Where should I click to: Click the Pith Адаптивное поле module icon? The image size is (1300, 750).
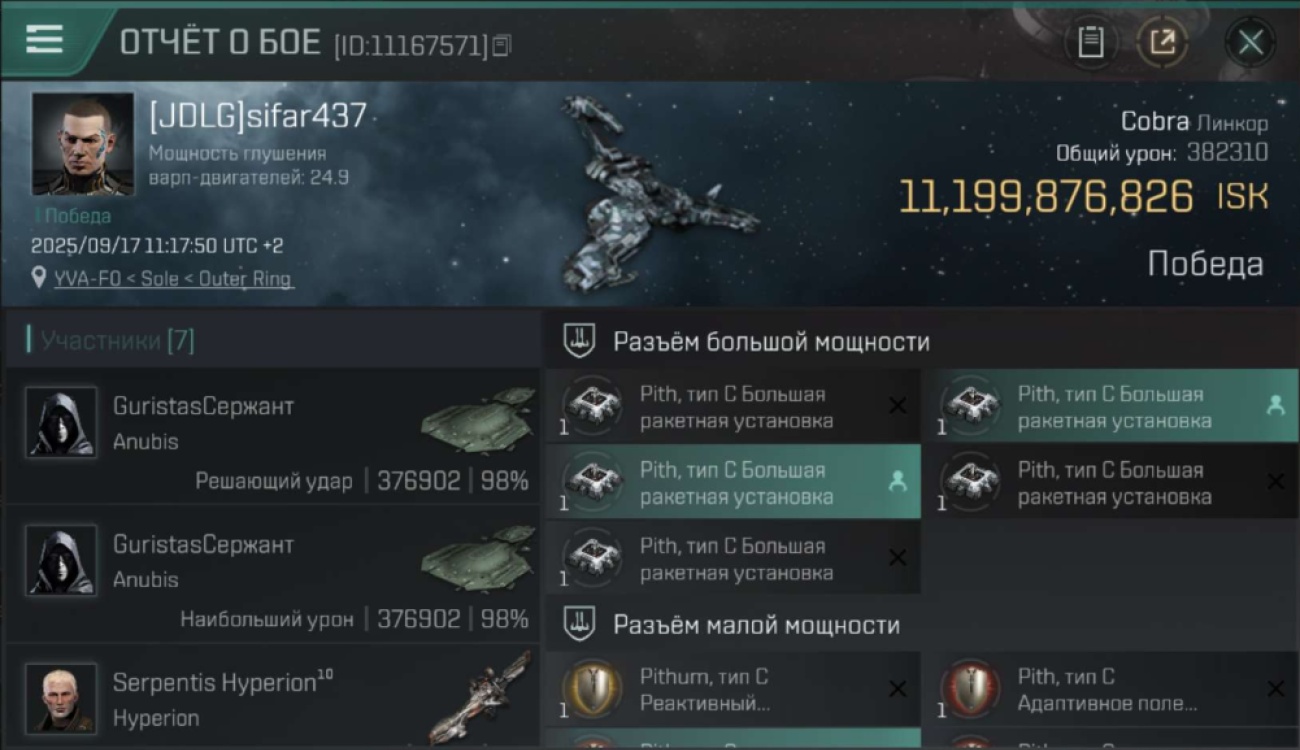(x=969, y=689)
